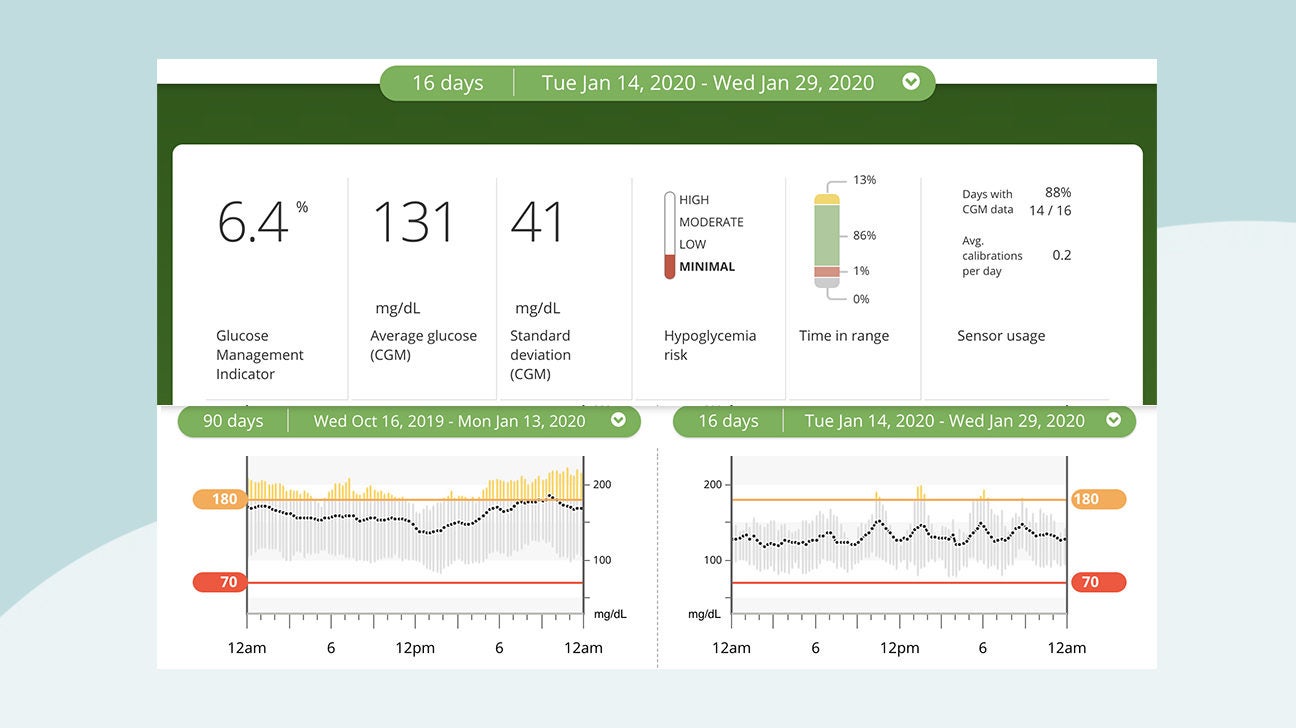Click the 90 days label
The image size is (1296, 728).
coord(233,421)
